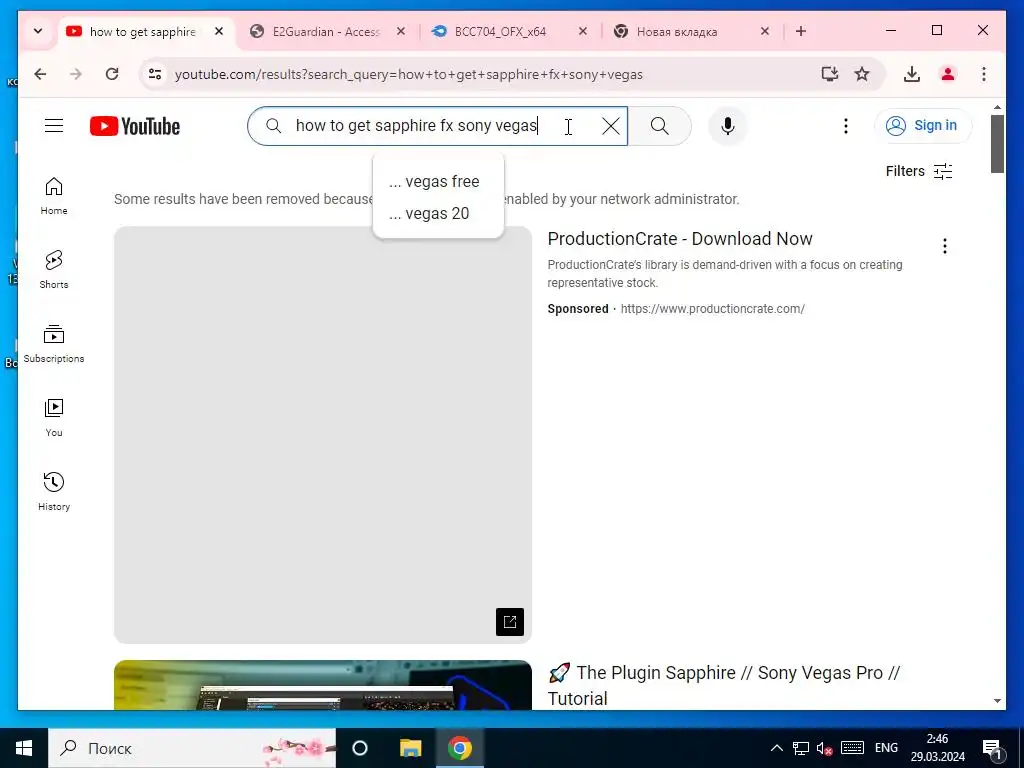Screen dimensions: 1024x768
Task: Open the Chrome profile avatar
Action: (x=948, y=74)
